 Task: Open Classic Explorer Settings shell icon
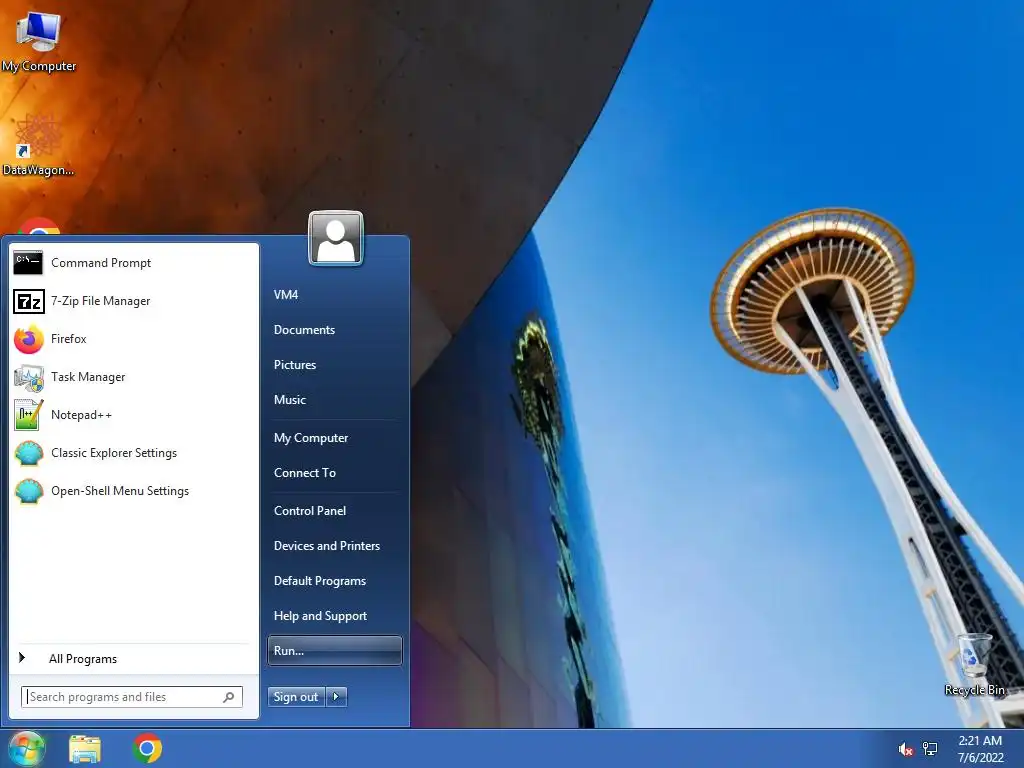coord(28,453)
